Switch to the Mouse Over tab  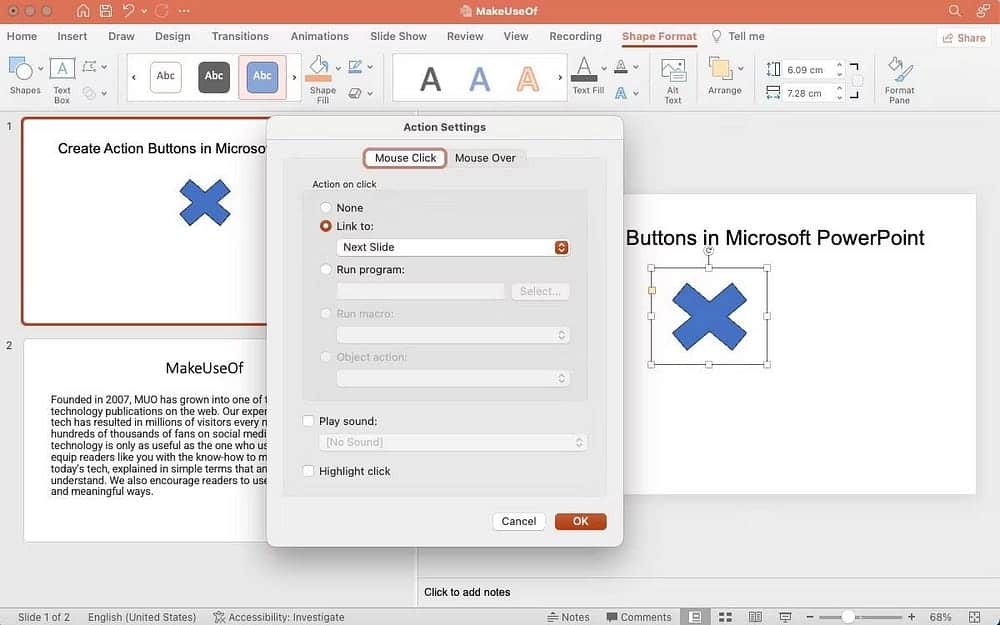point(487,158)
